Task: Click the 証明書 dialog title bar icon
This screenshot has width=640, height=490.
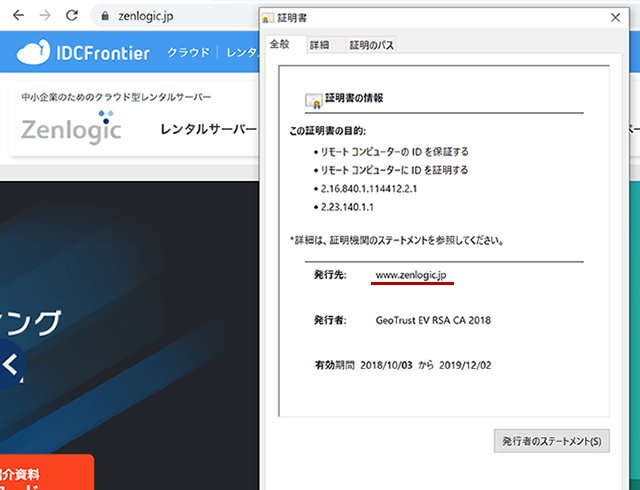Action: pos(267,18)
